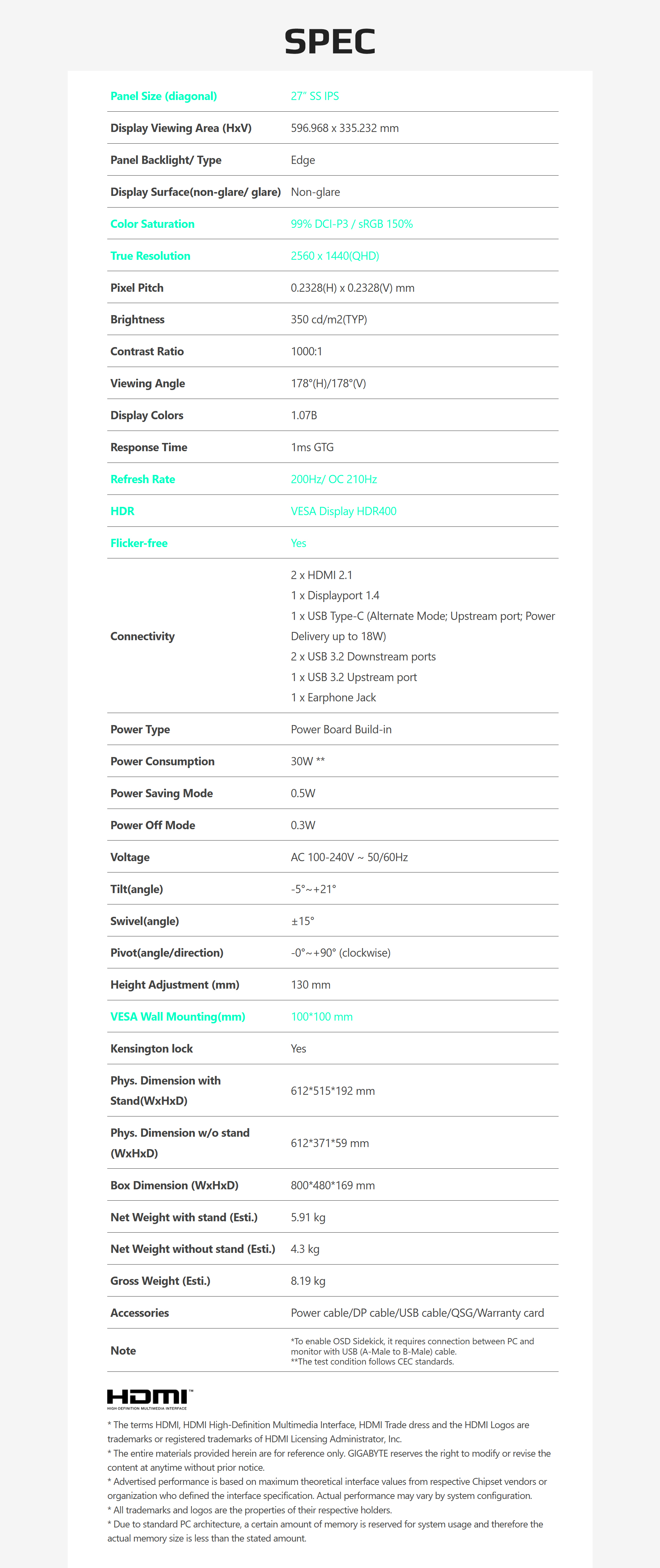Click the Kensington lock label
This screenshot has height=1568, width=660.
coord(152,1049)
